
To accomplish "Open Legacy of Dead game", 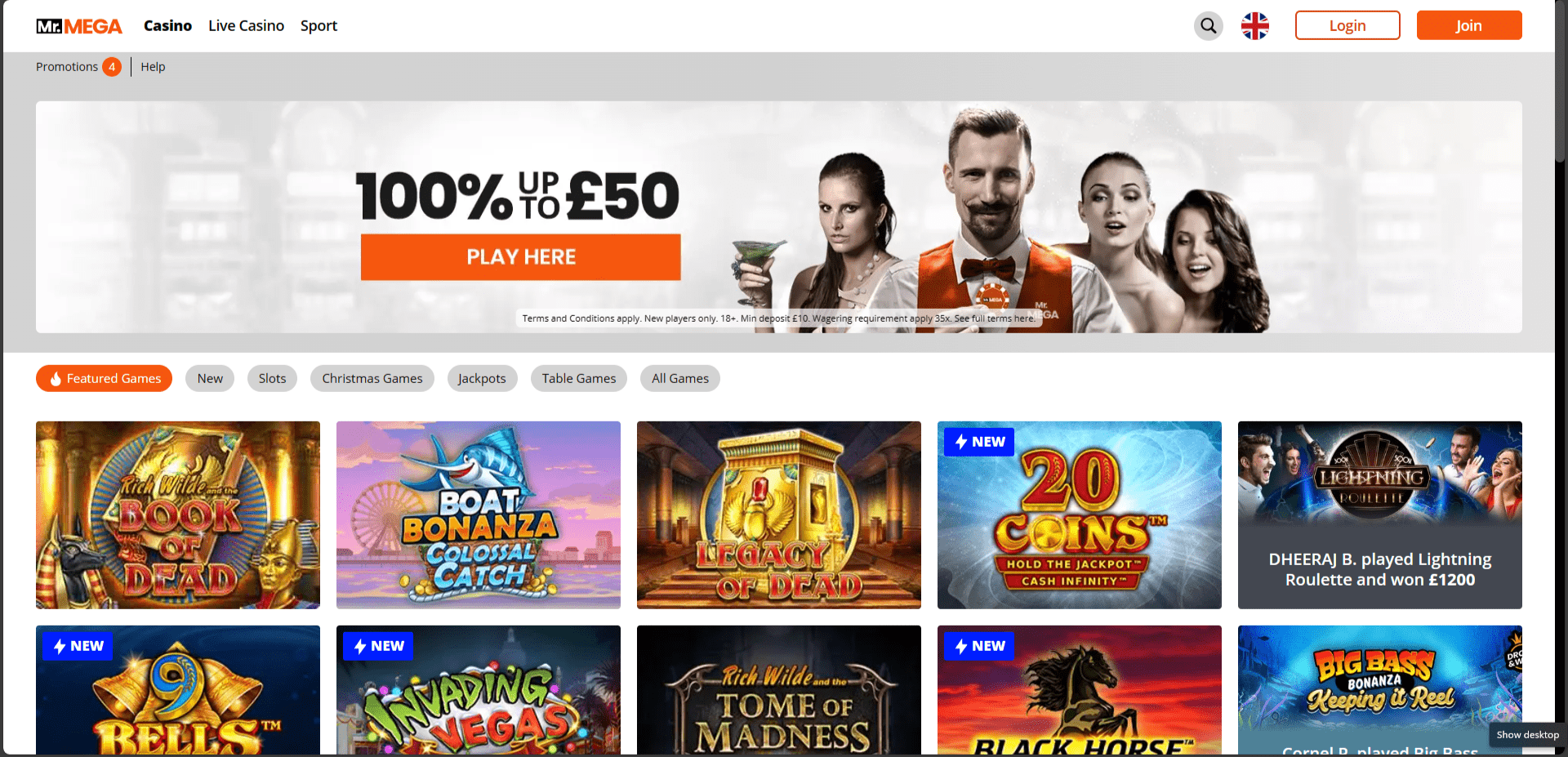I will point(779,514).
